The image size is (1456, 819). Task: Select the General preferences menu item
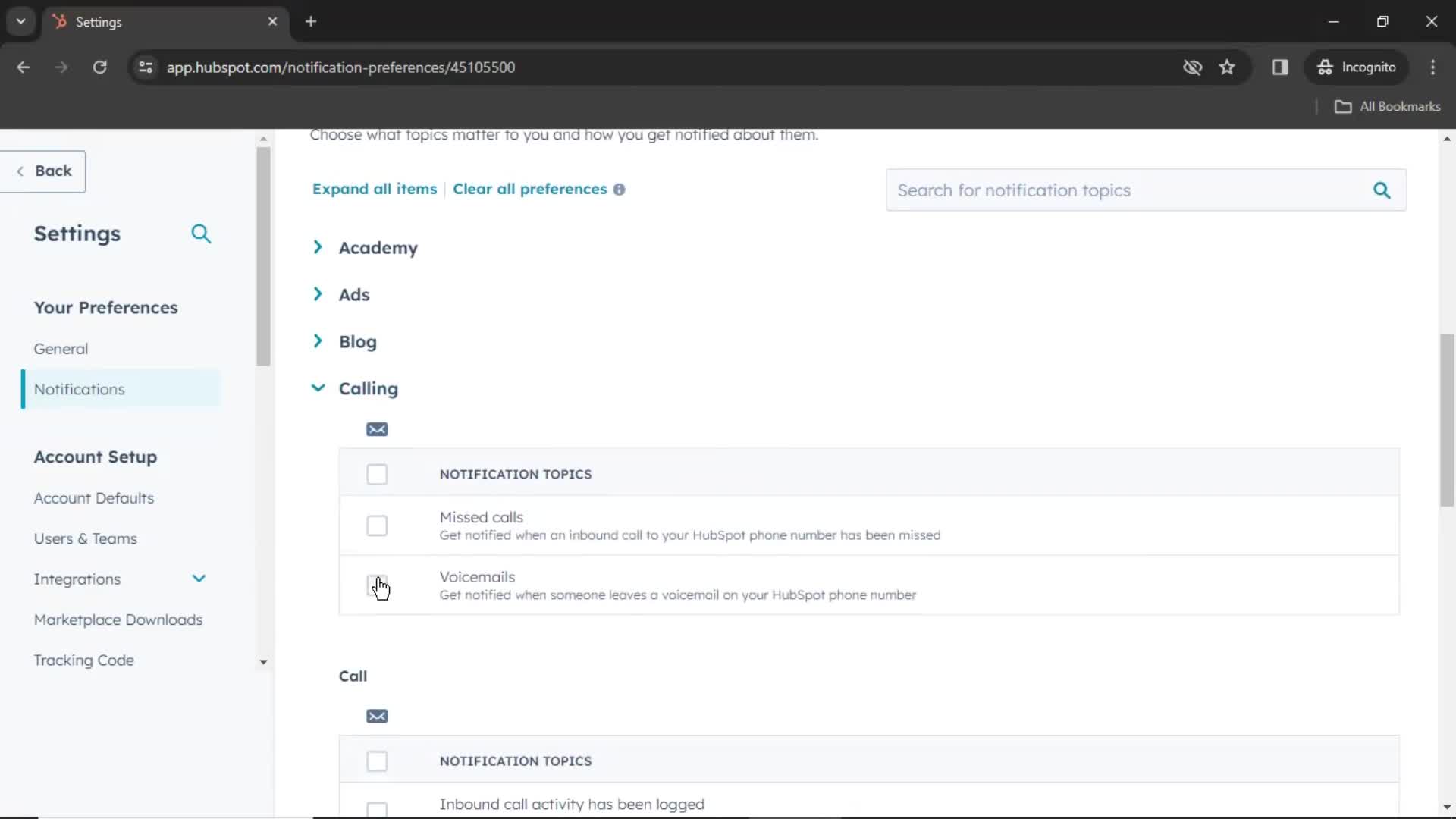61,348
